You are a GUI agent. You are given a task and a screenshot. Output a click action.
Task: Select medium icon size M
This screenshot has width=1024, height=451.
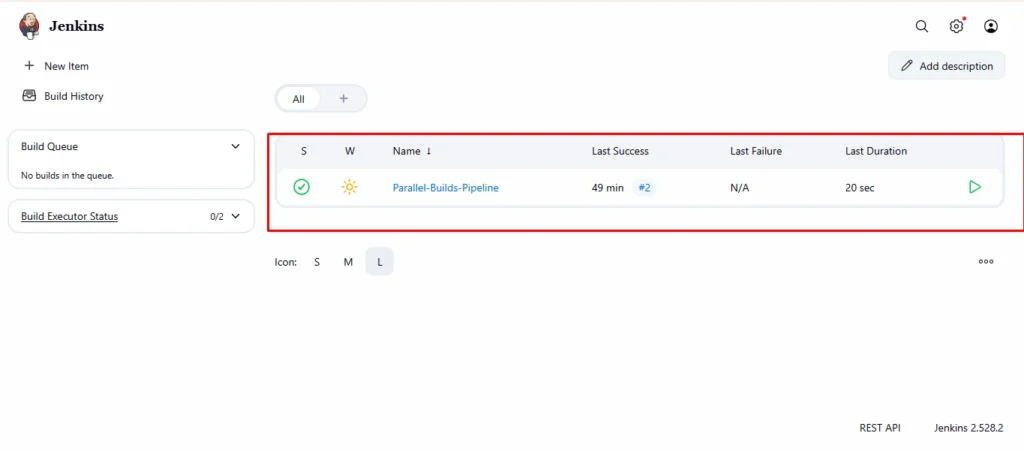pos(348,262)
